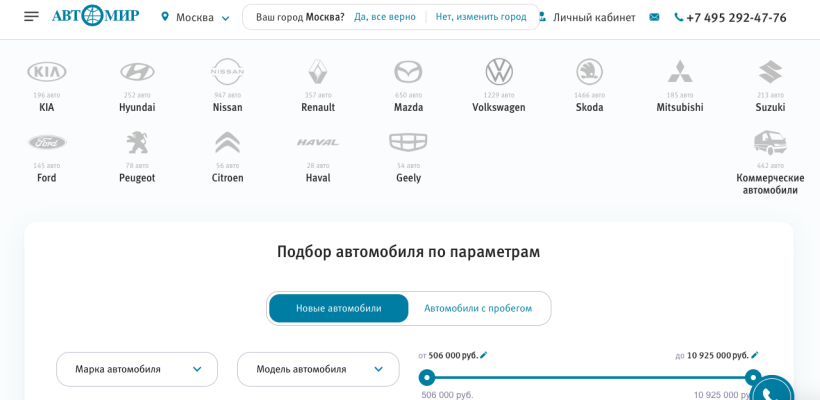Image resolution: width=820 pixels, height=400 pixels.
Task: Click the 'Haval' brand name text
Action: 318,178
